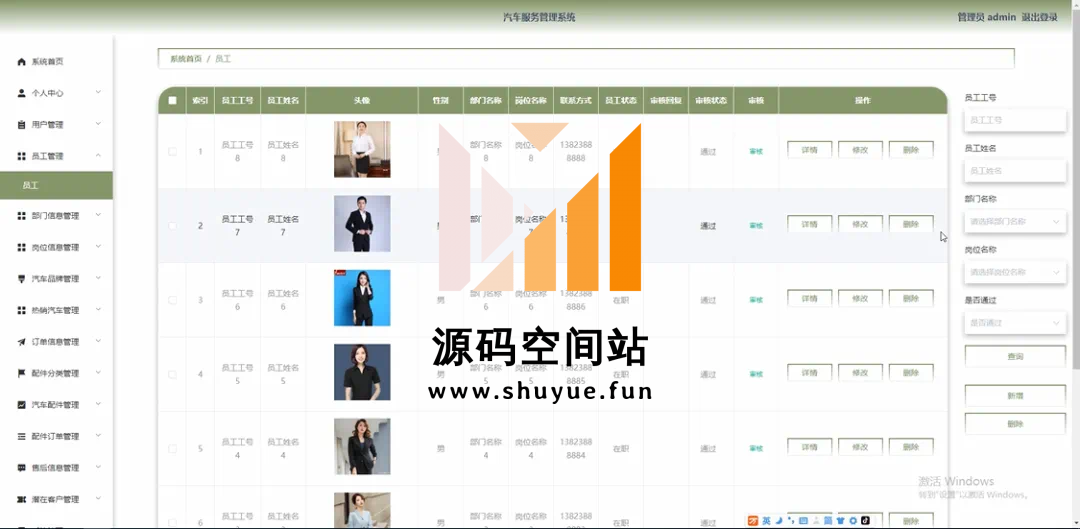The width and height of the screenshot is (1080, 529).
Task: Click the grid icon for 热销汽车管理
Action: 21,311
